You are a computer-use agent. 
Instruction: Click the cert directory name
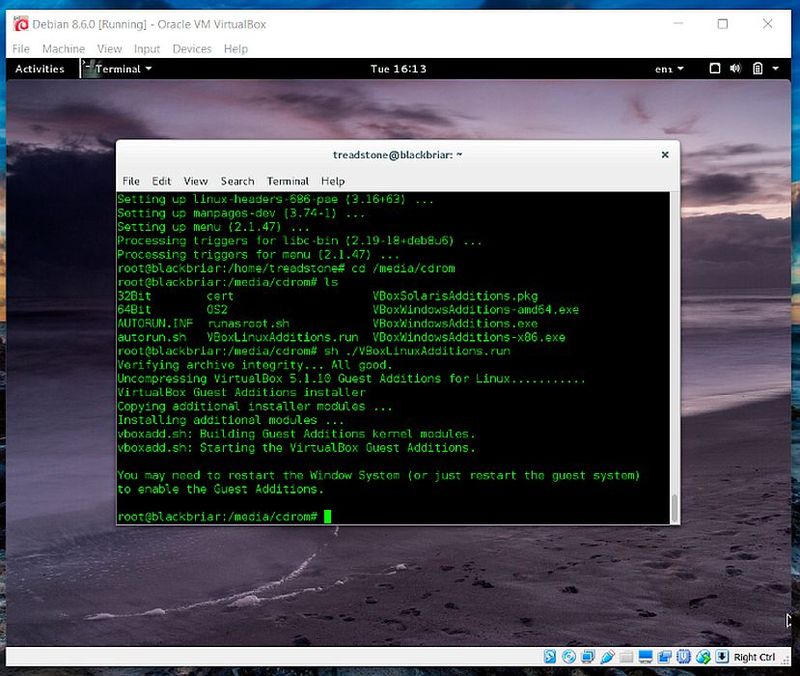[220, 296]
